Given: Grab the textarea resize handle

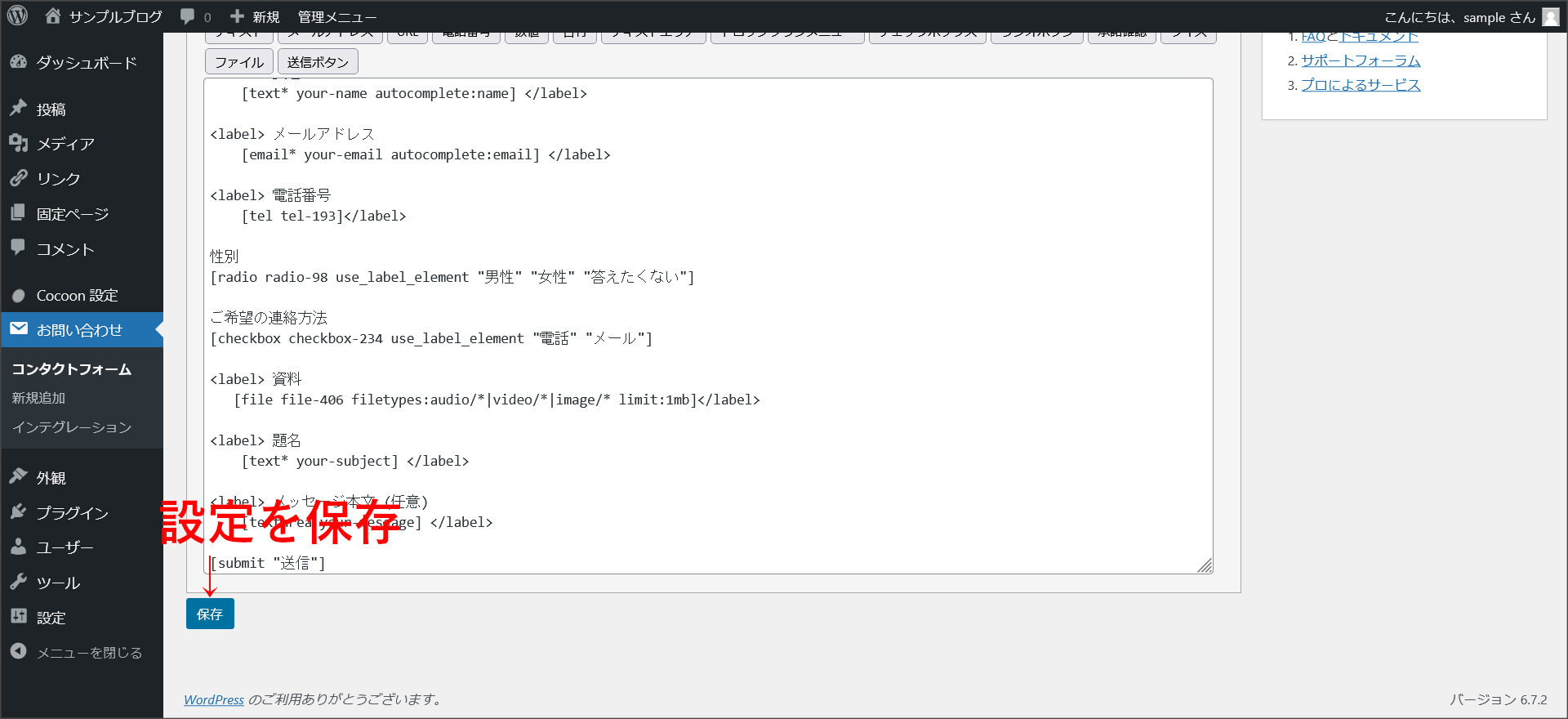Looking at the screenshot, I should tap(1205, 565).
